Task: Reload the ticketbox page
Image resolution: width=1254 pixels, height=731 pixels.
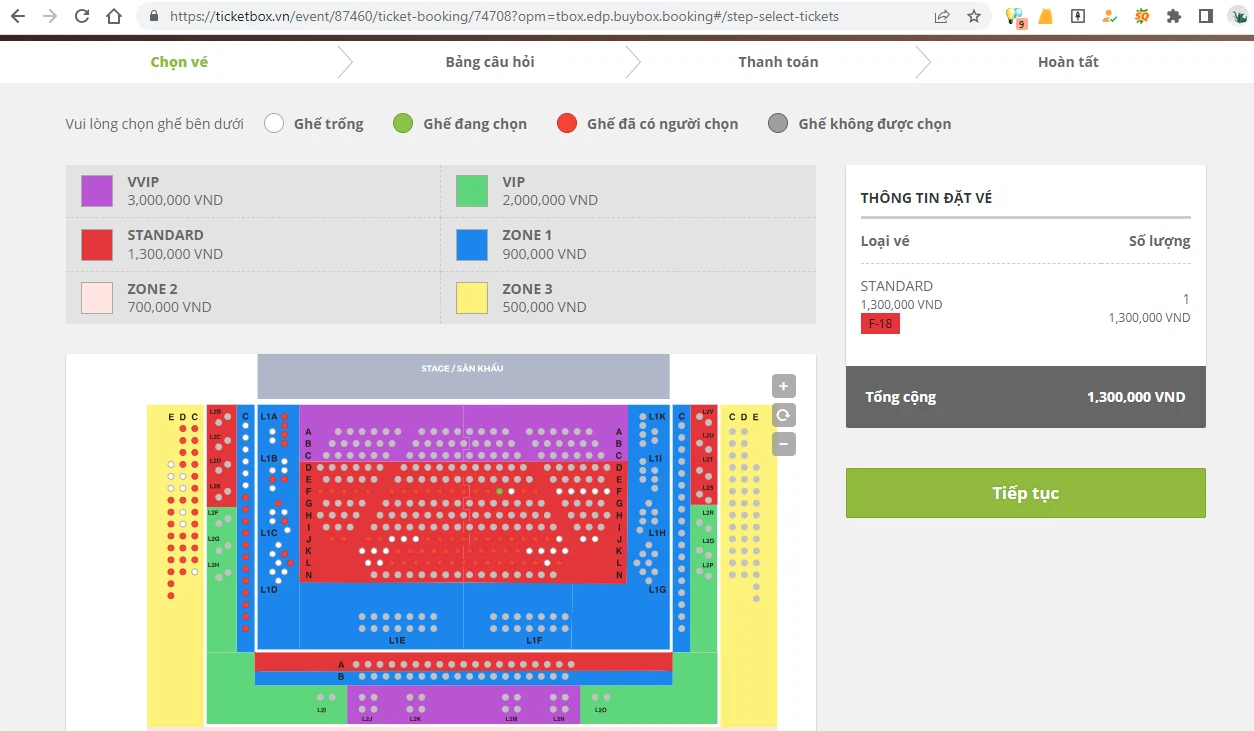Action: [x=82, y=16]
